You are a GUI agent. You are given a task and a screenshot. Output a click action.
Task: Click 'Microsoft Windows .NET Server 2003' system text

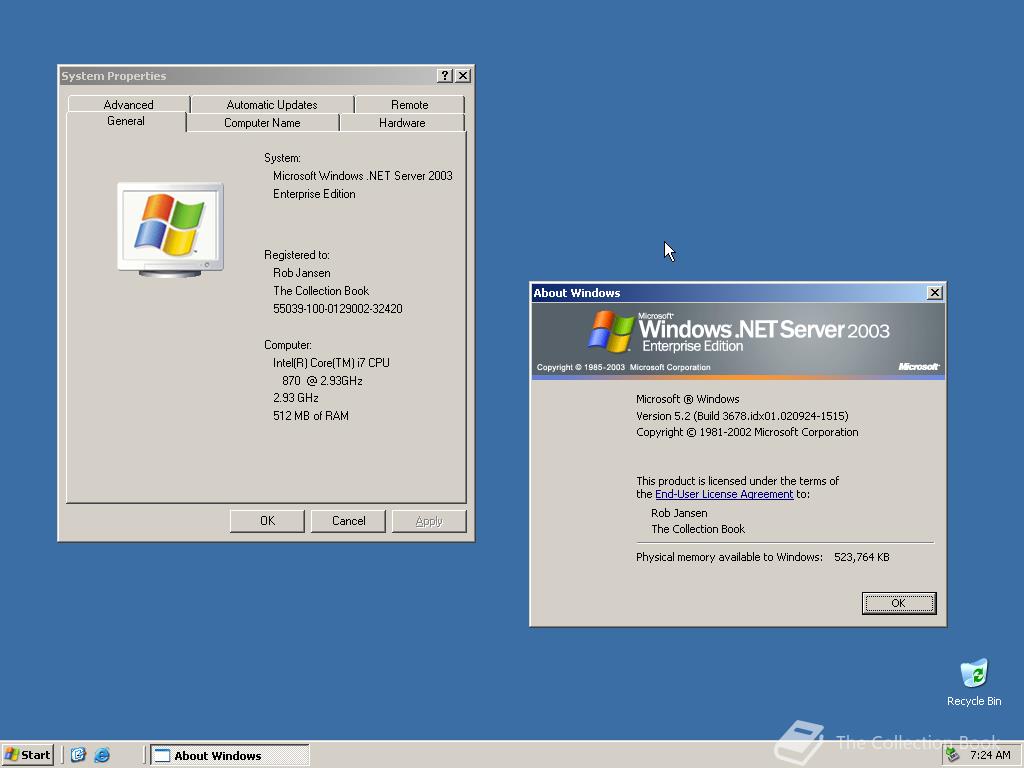pyautogui.click(x=362, y=176)
